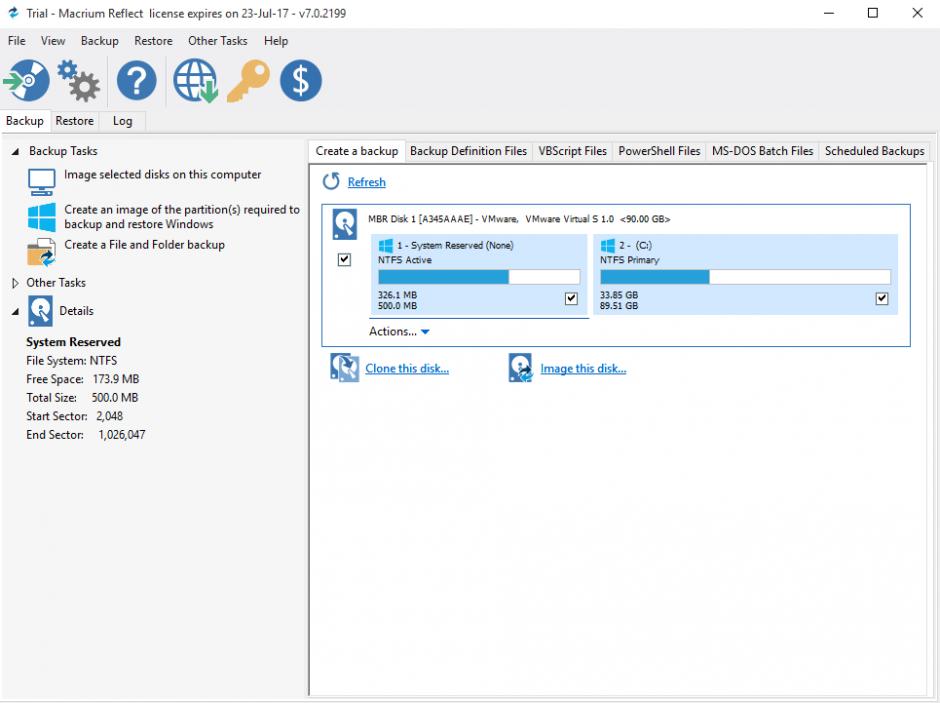The image size is (940, 703).
Task: Click the Clone this disk... link
Action: point(407,369)
